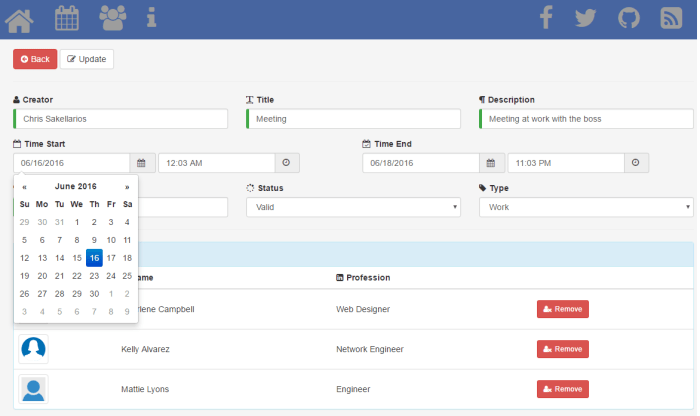Click the info icon in navbar

coord(151,18)
